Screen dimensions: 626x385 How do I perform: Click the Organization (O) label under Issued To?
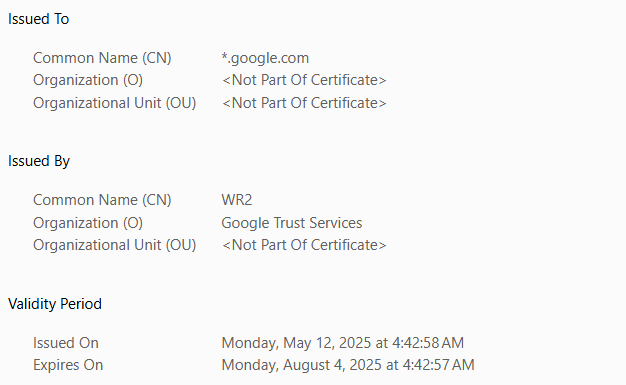88,80
